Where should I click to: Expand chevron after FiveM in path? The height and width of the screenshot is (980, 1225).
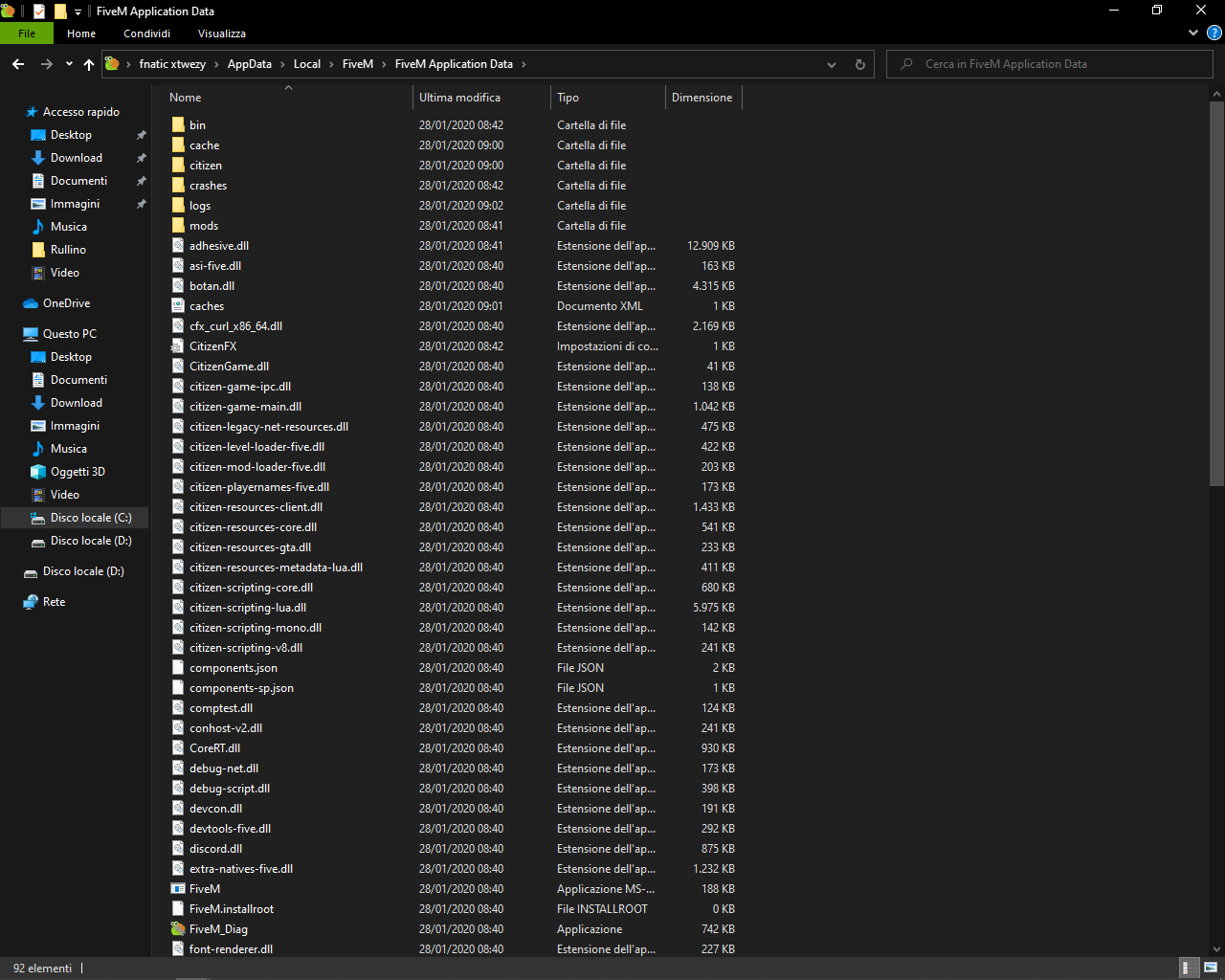(x=384, y=64)
